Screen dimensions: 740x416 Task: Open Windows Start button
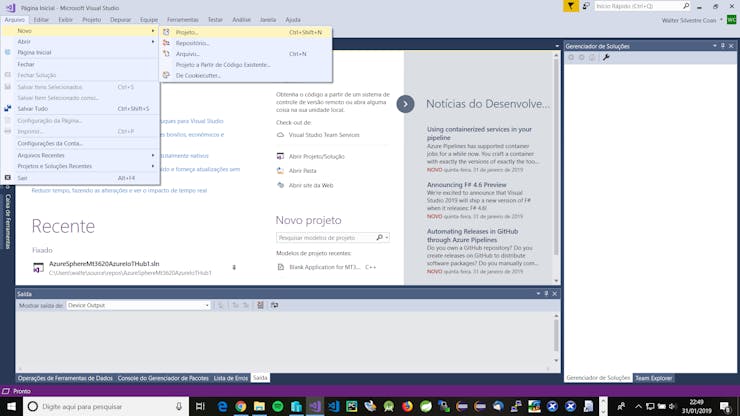point(11,407)
